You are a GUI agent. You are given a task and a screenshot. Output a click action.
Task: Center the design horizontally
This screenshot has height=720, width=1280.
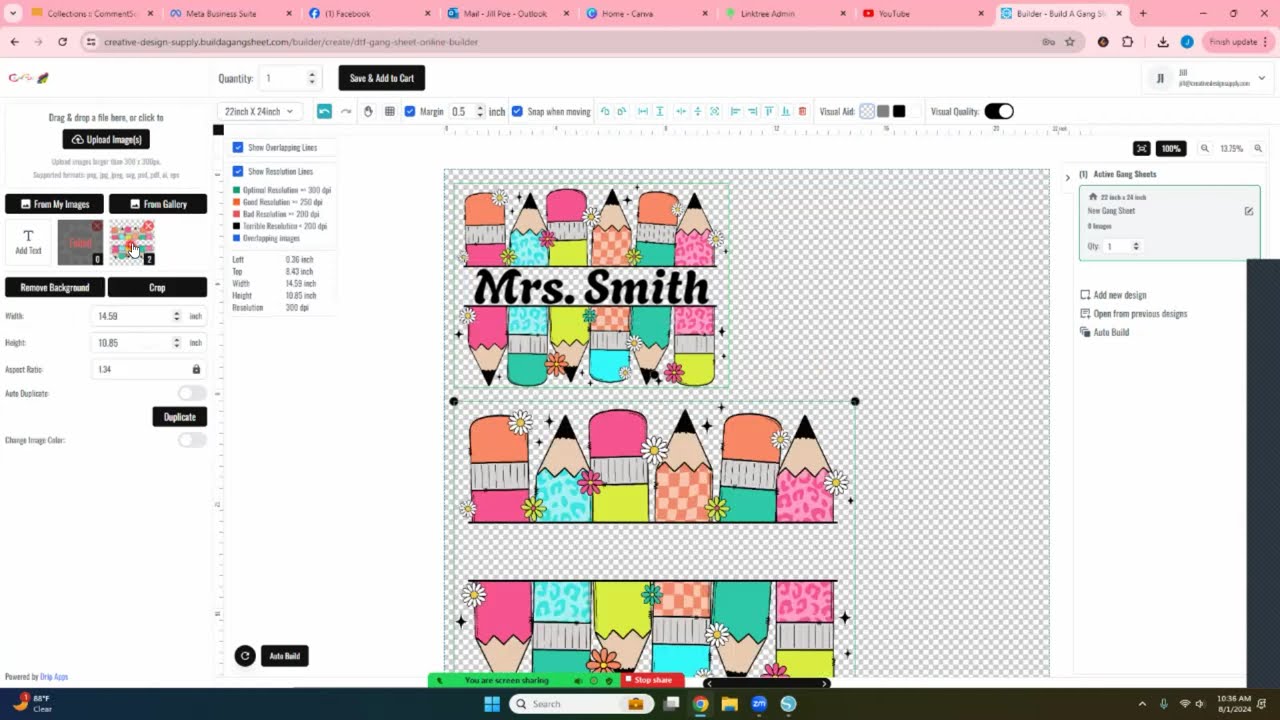pyautogui.click(x=681, y=111)
